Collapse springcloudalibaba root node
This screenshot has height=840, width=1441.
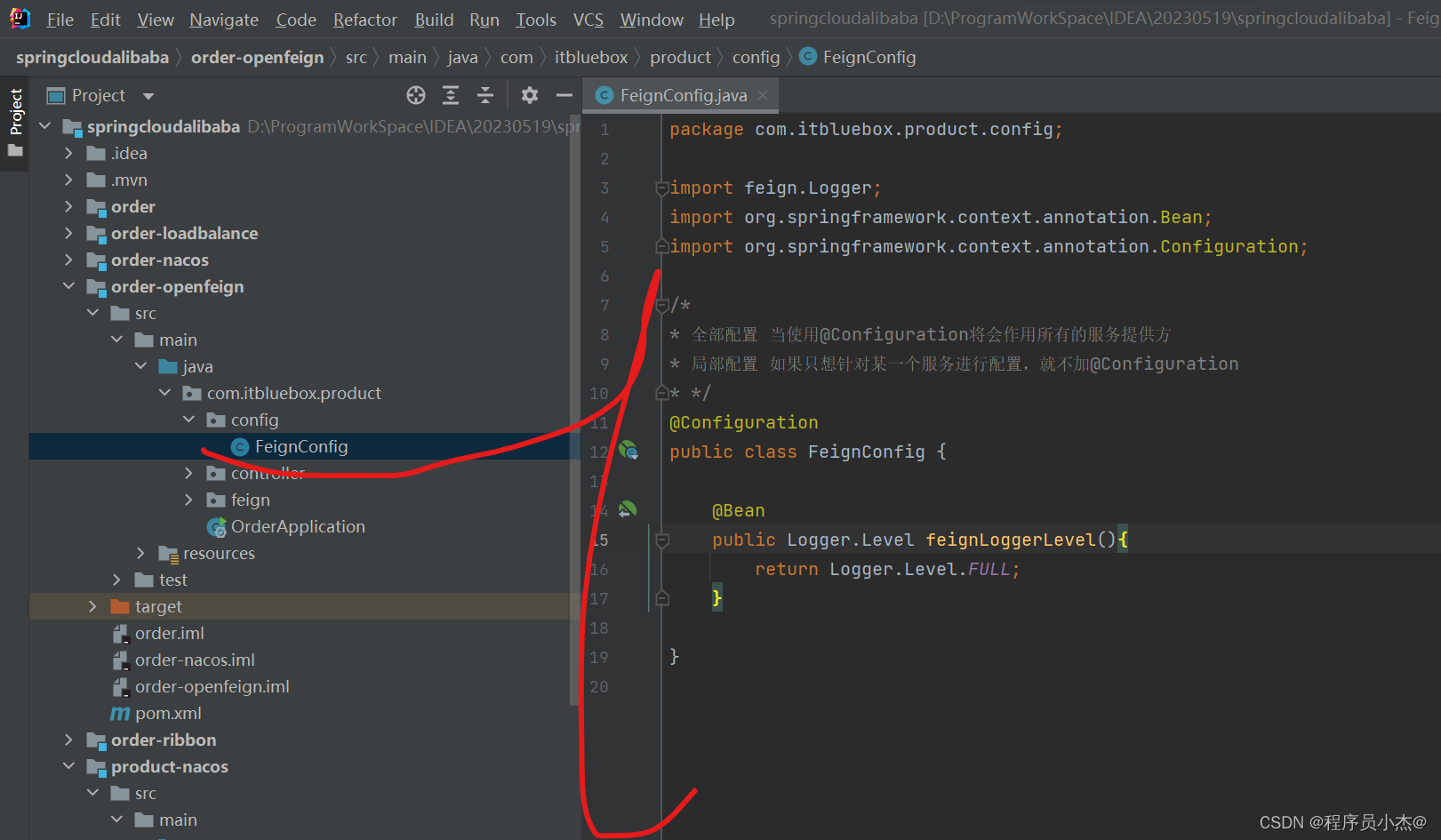[45, 126]
